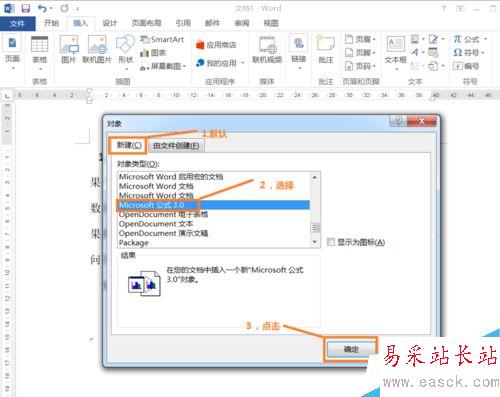Insert a Symbol (符号)
This screenshot has height=397, width=500.
[466, 52]
